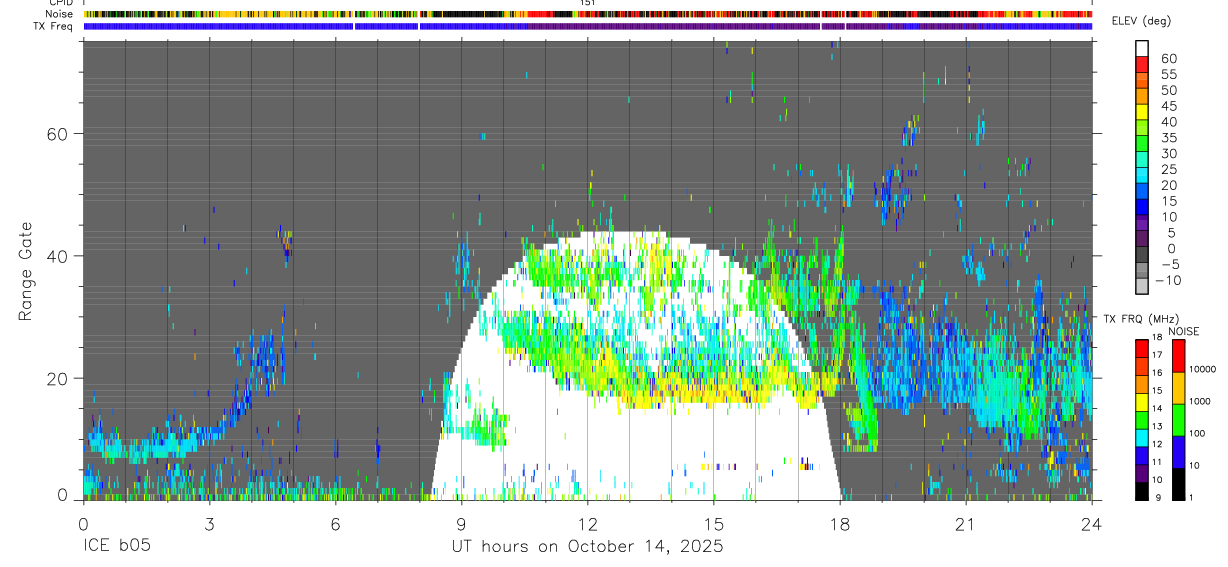Click the '100' value on NOISE legend
This screenshot has height=567, width=1228.
tap(1196, 434)
